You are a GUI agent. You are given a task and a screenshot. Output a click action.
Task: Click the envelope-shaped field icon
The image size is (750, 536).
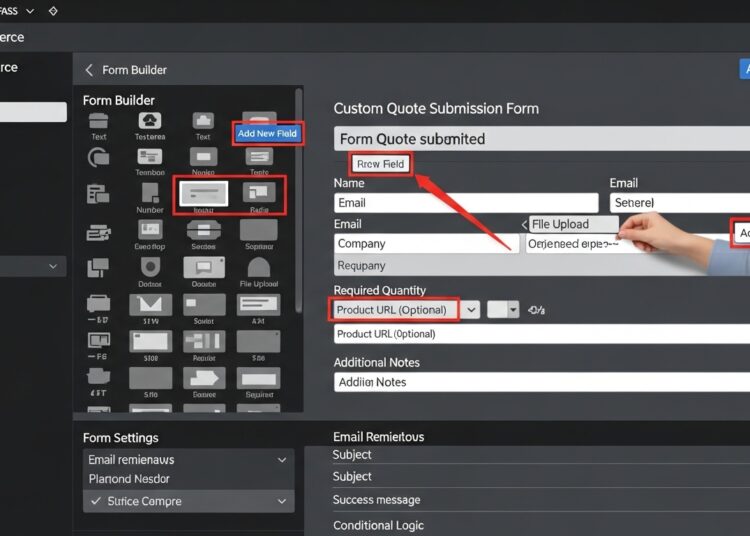[x=149, y=304]
